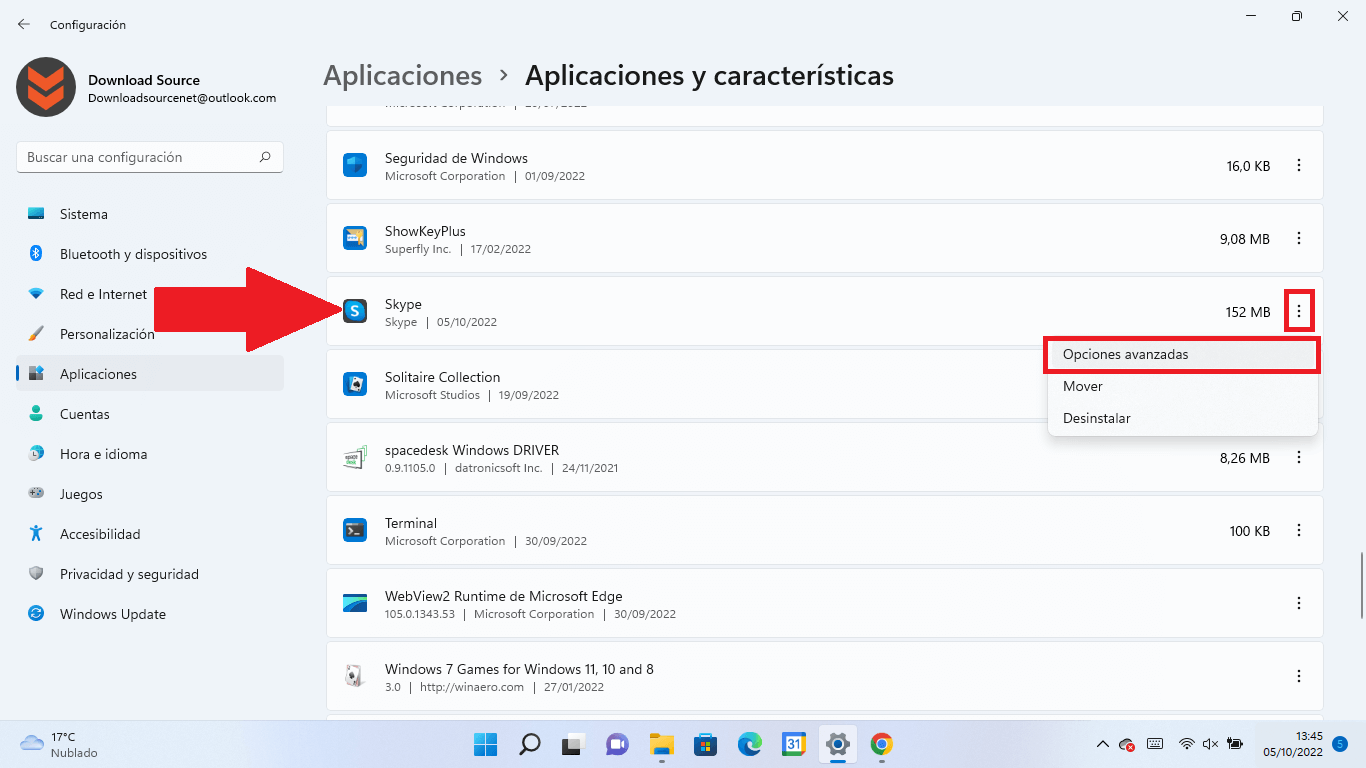Click the Downloadsourcenet@outlook.com account email

182,98
